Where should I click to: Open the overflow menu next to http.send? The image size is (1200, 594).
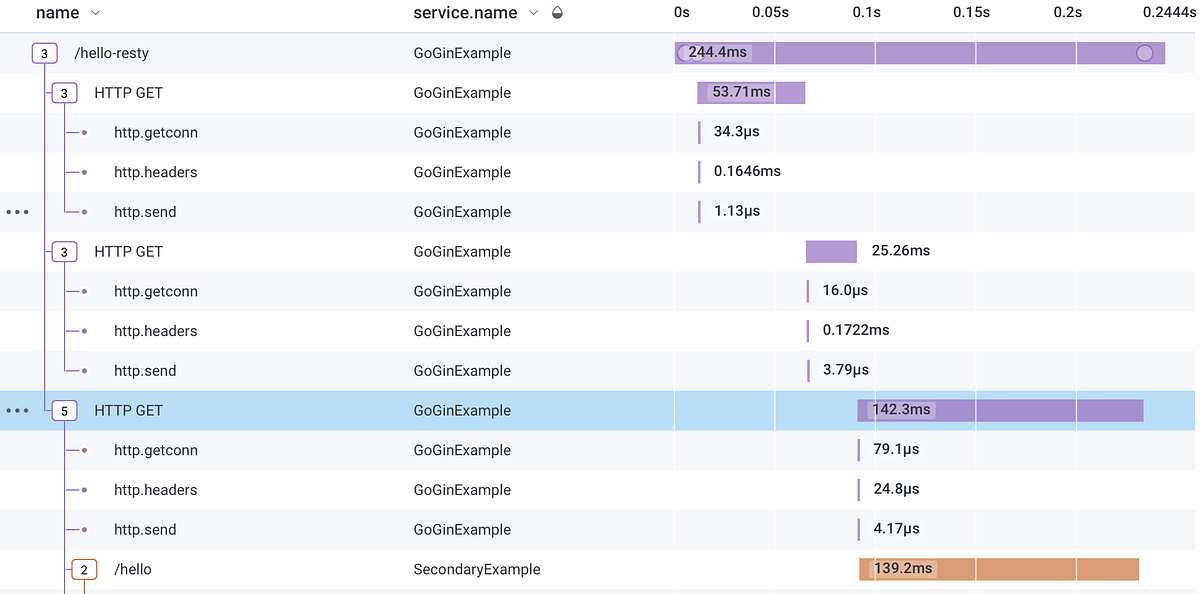coord(17,211)
